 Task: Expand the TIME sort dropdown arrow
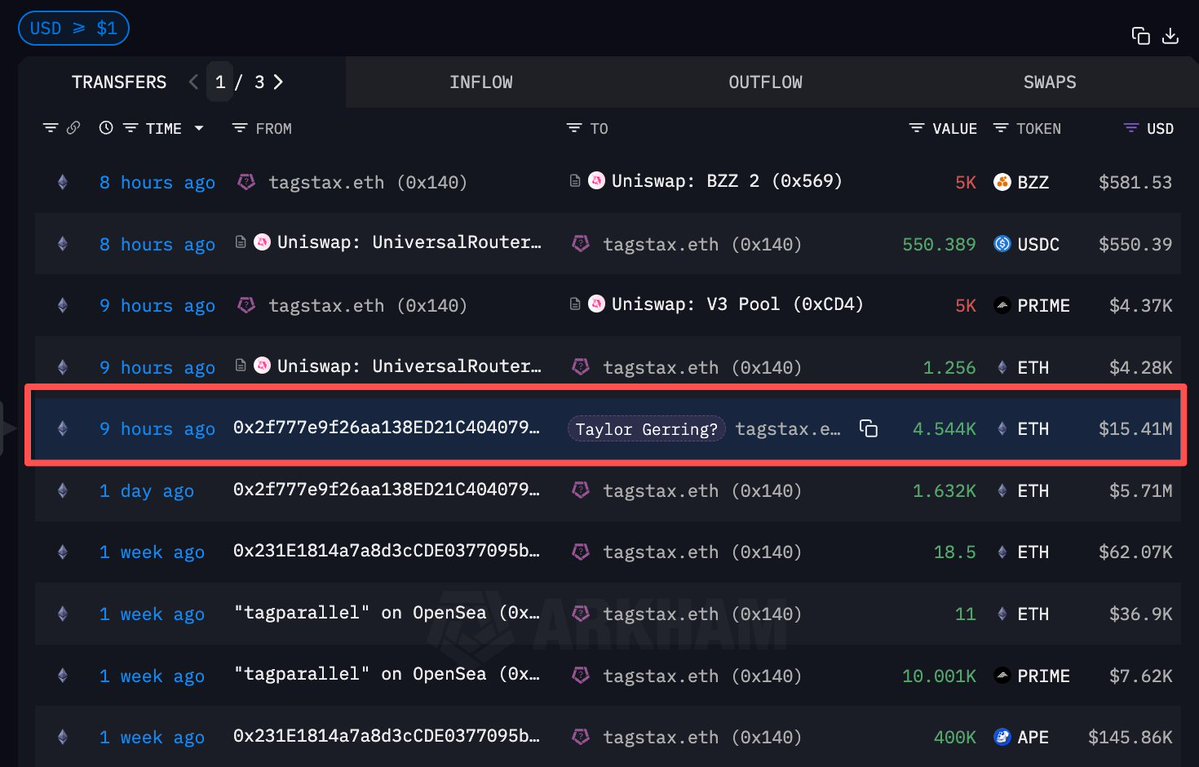199,128
